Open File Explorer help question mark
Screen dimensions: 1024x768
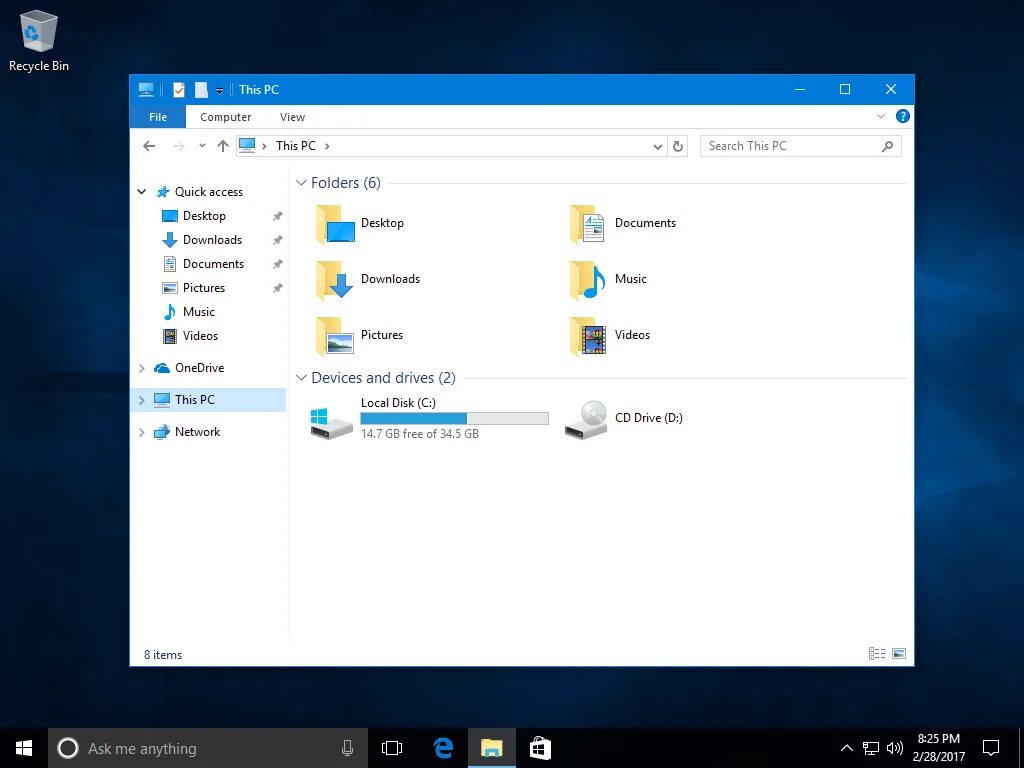click(903, 116)
